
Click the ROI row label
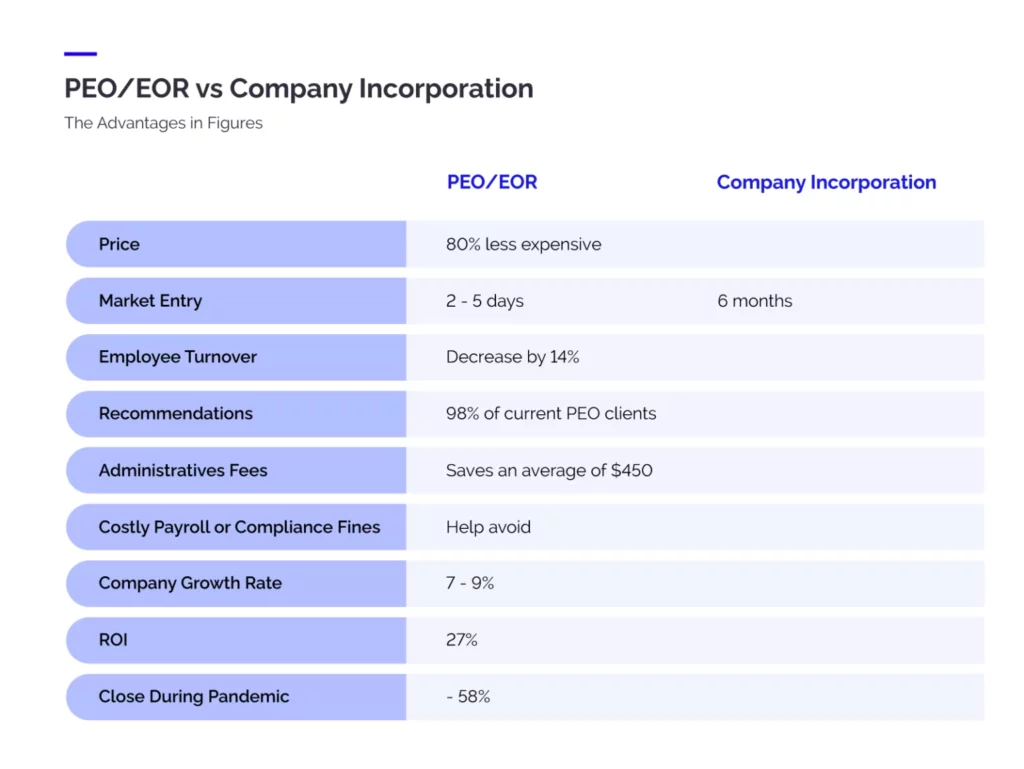click(x=113, y=640)
